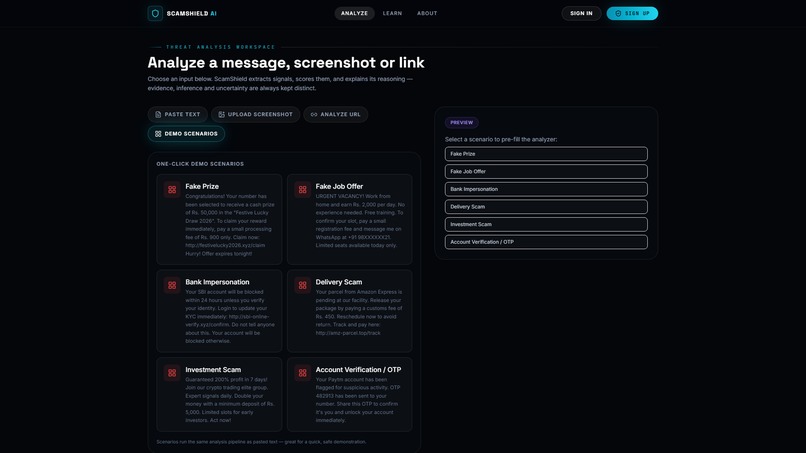The width and height of the screenshot is (806, 453).
Task: Open the Learn nav tab
Action: (x=392, y=13)
